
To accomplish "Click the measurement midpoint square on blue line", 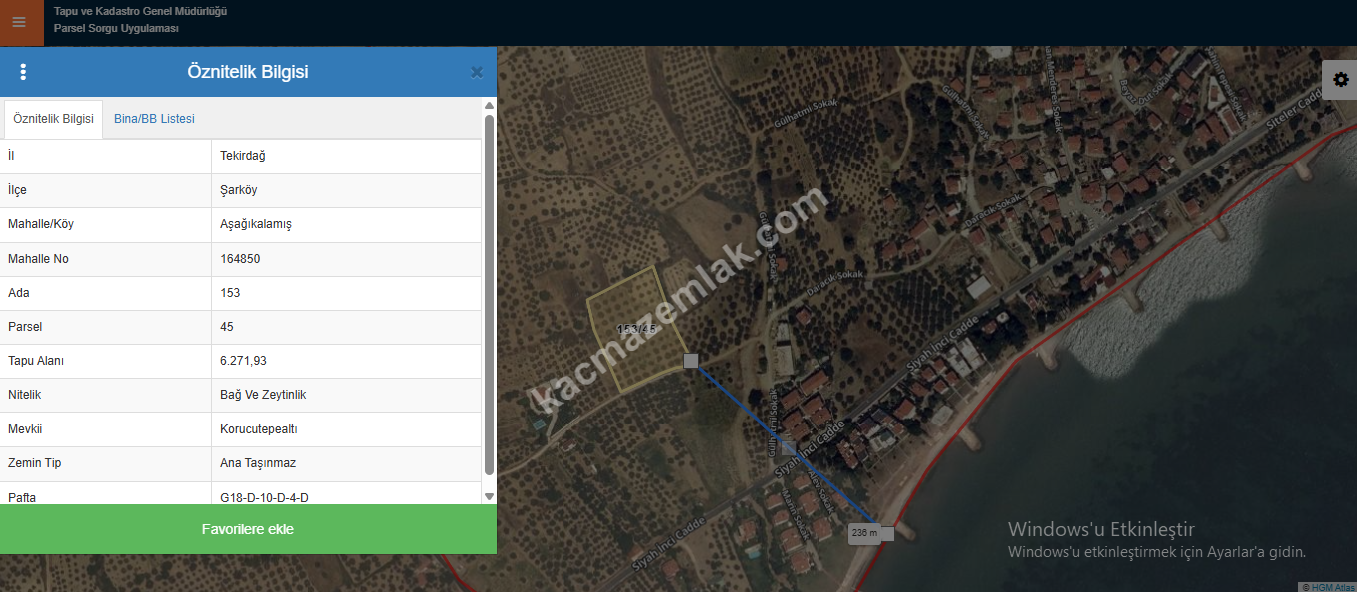I will (x=789, y=448).
